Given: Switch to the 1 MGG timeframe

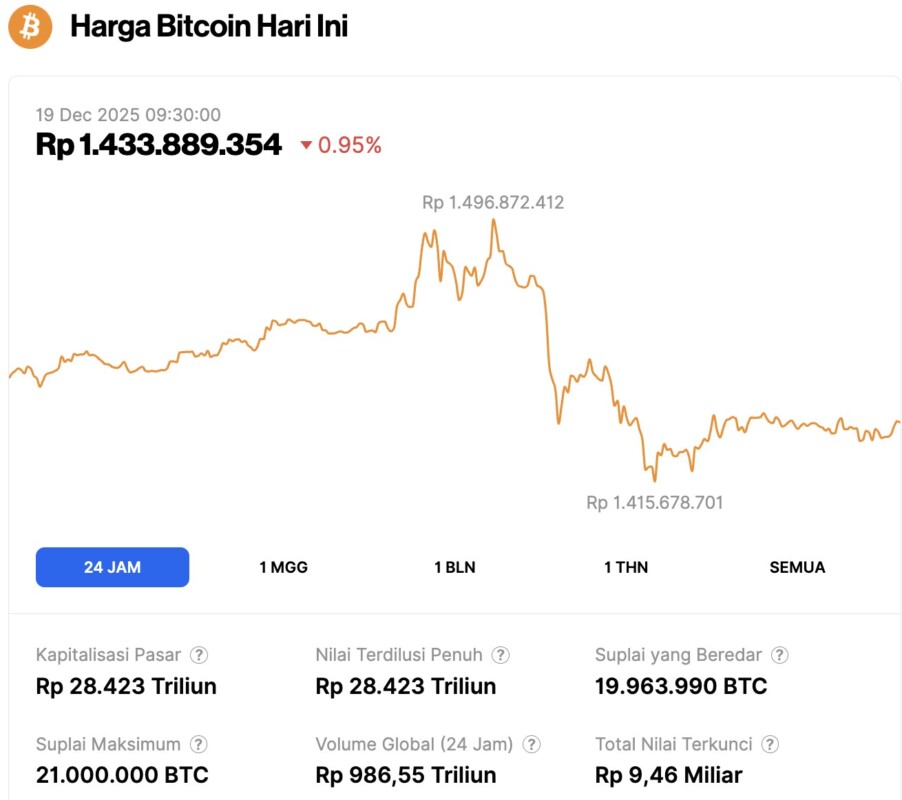Looking at the screenshot, I should click(283, 567).
